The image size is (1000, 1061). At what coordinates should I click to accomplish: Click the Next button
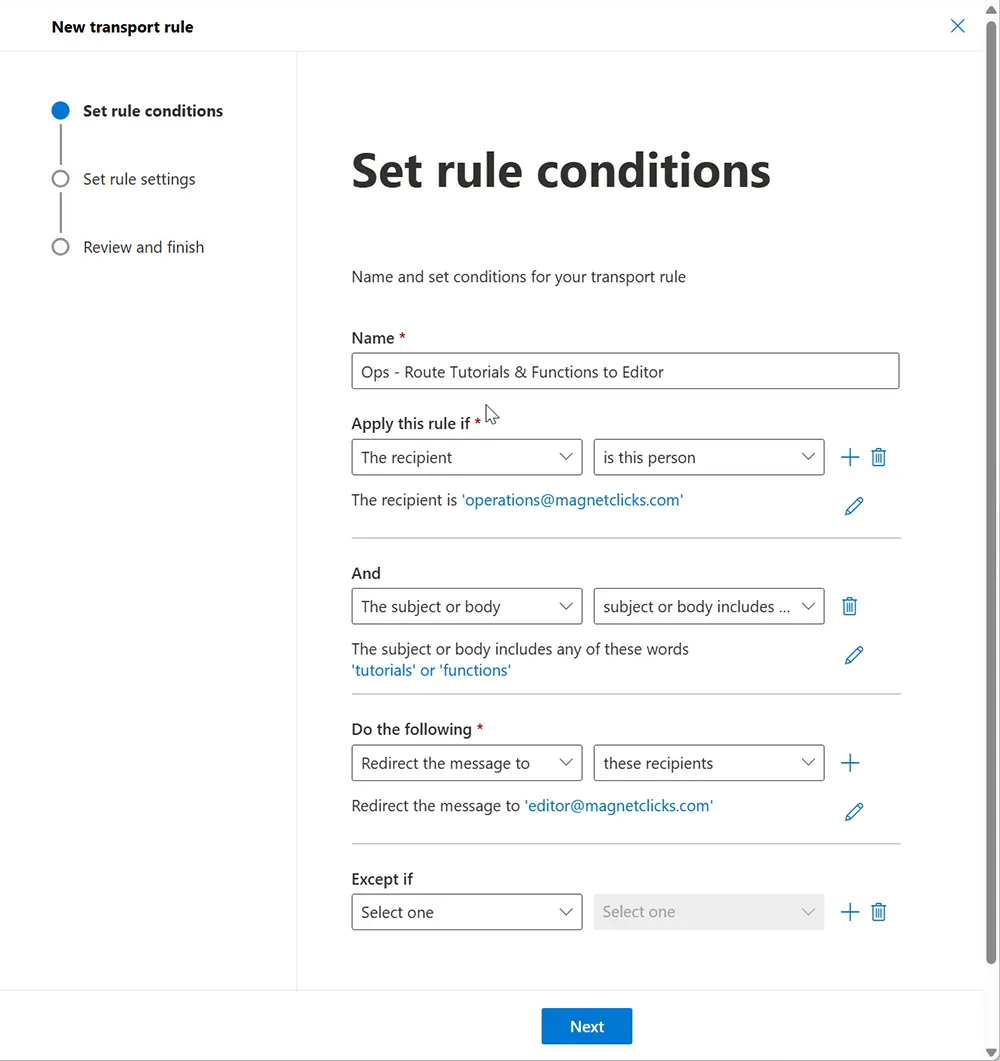pyautogui.click(x=587, y=1026)
